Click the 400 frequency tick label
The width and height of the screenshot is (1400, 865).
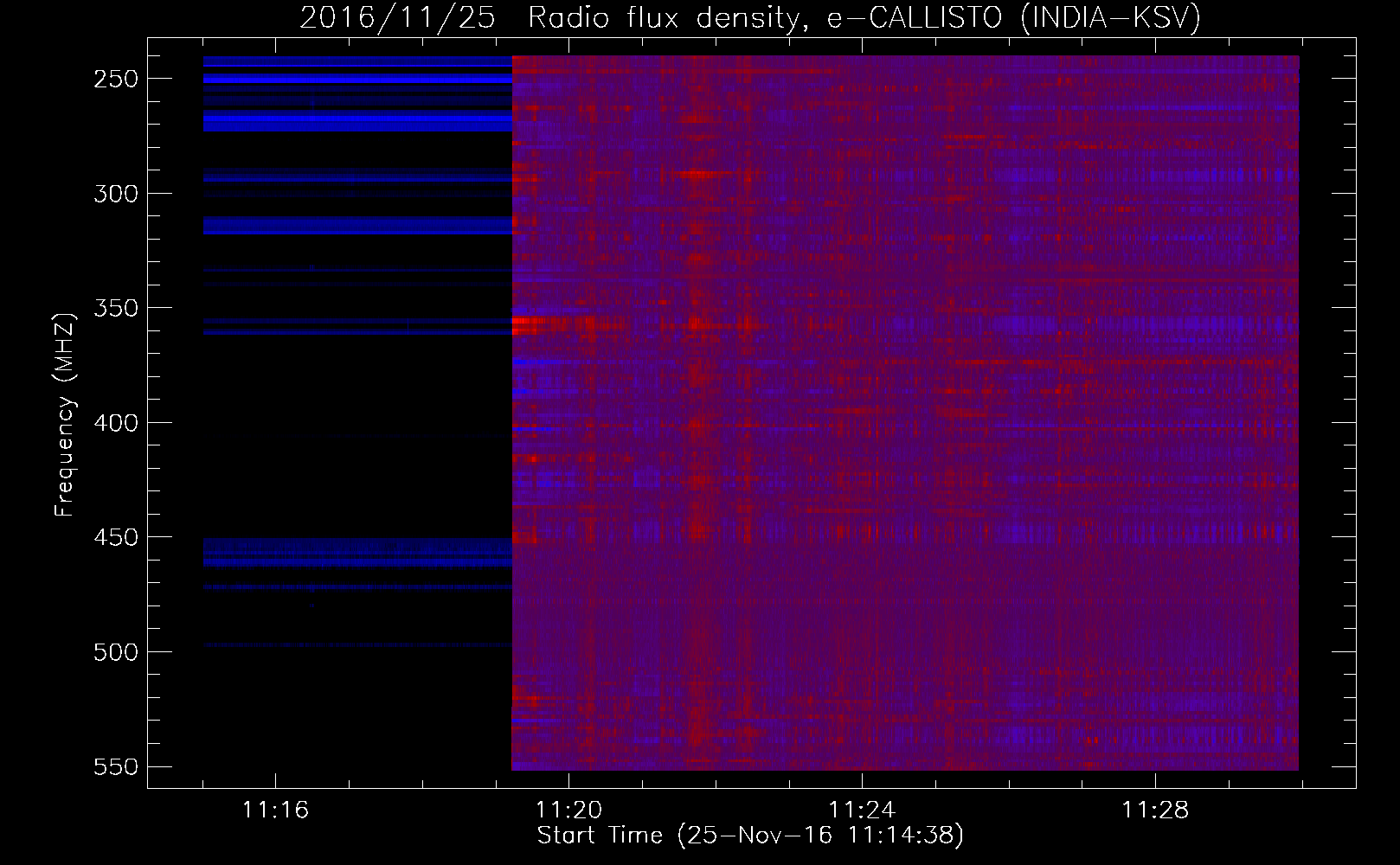click(x=115, y=423)
